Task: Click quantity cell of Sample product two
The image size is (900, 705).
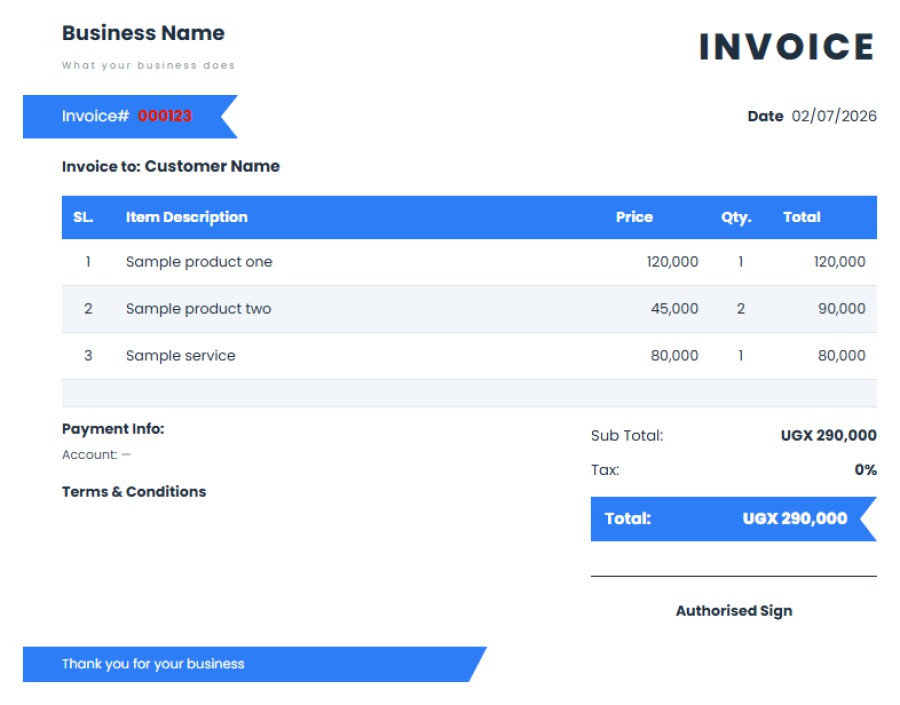Action: (x=740, y=309)
